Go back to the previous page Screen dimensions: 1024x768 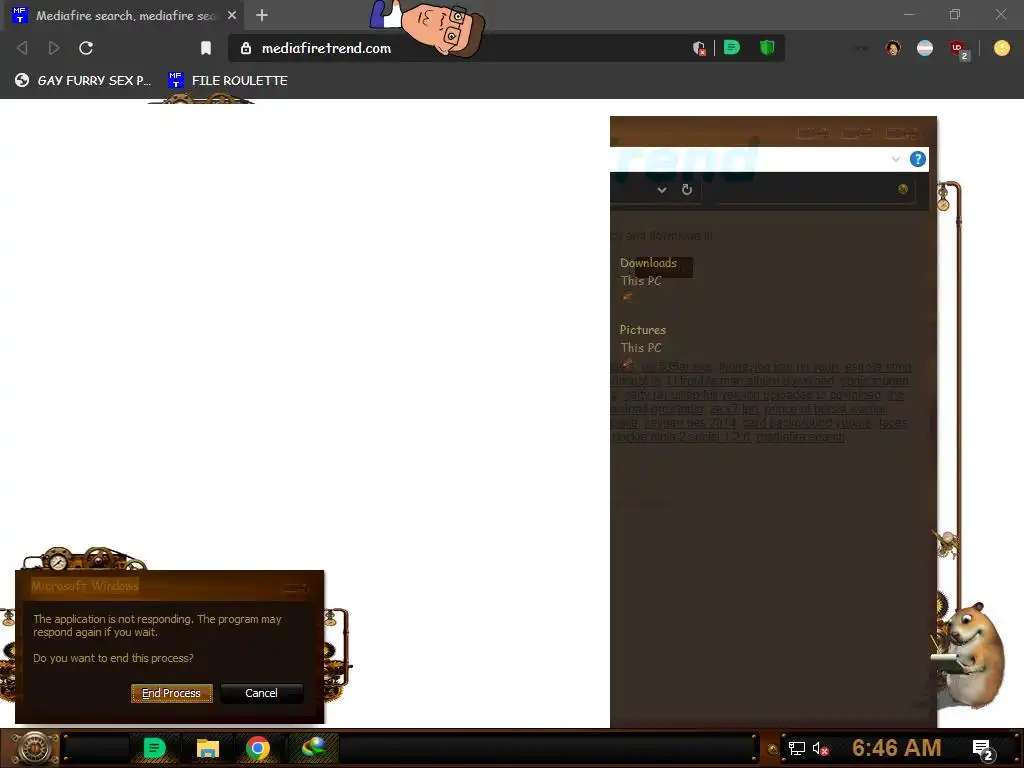click(22, 48)
